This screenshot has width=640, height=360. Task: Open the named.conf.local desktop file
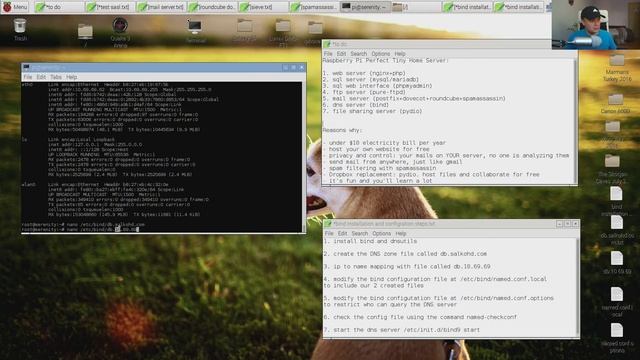pyautogui.click(x=617, y=302)
